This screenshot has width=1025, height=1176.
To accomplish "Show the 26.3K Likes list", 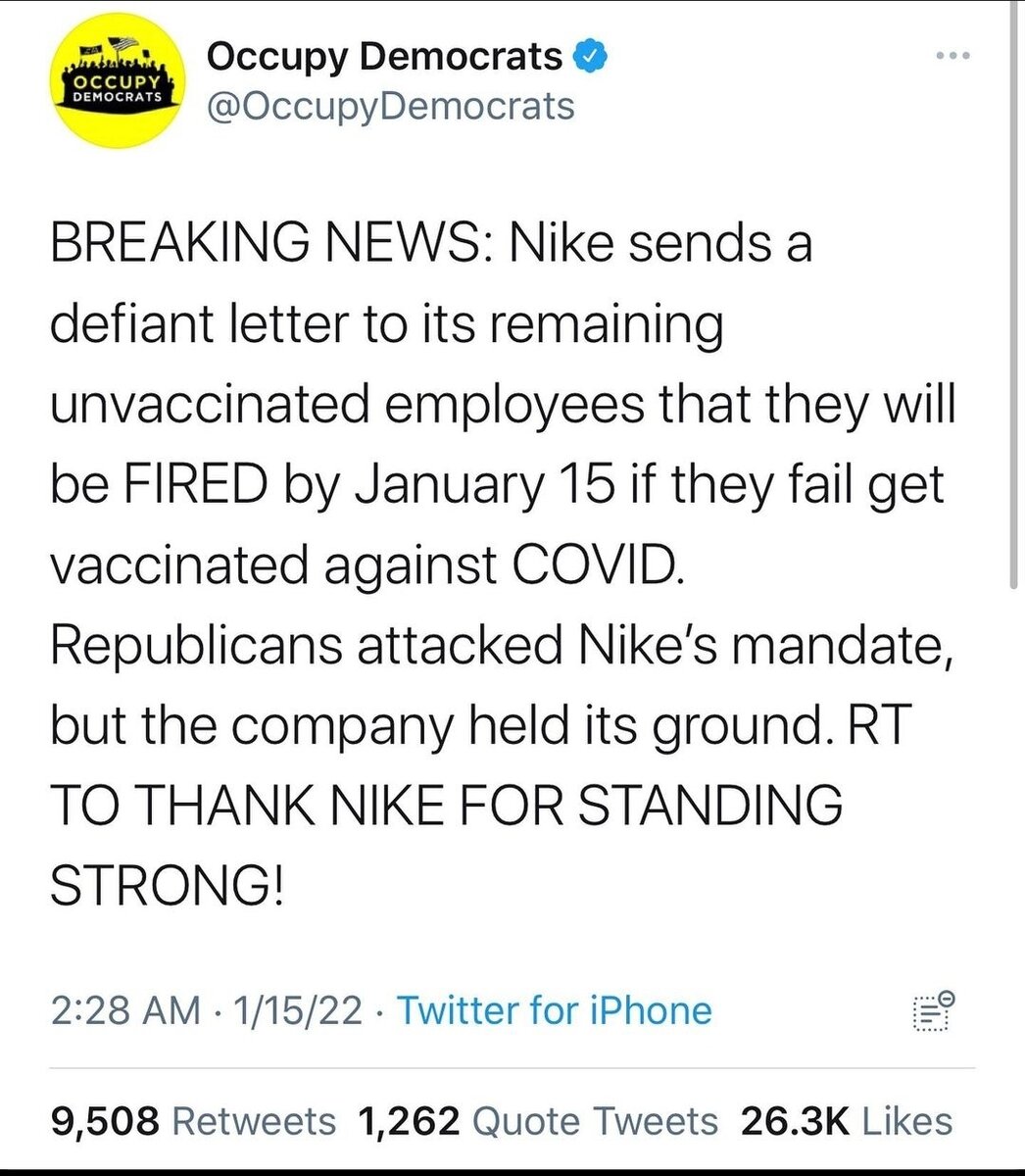I will (847, 1121).
